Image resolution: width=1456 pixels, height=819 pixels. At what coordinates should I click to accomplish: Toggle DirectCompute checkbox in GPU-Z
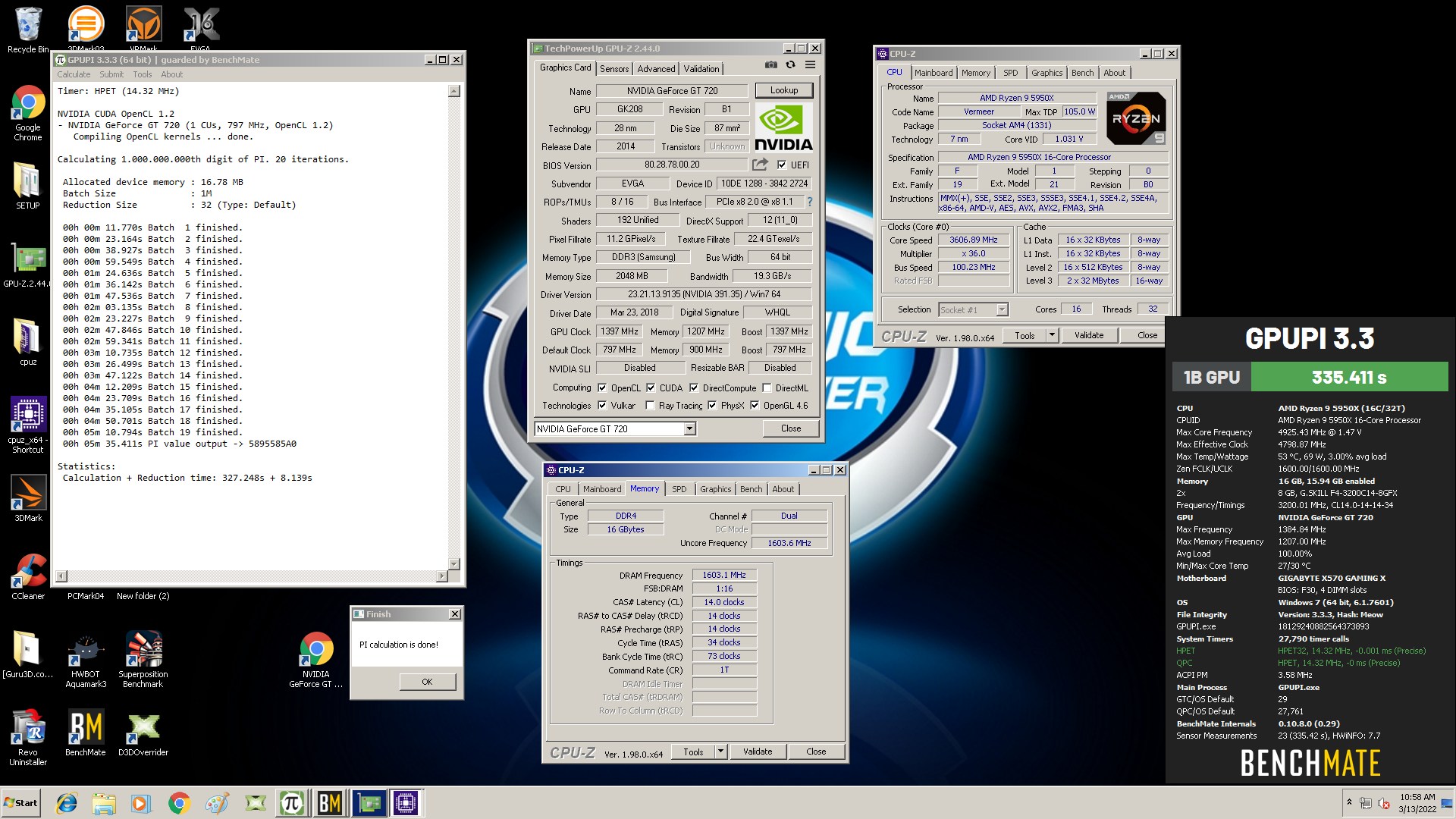[x=694, y=388]
